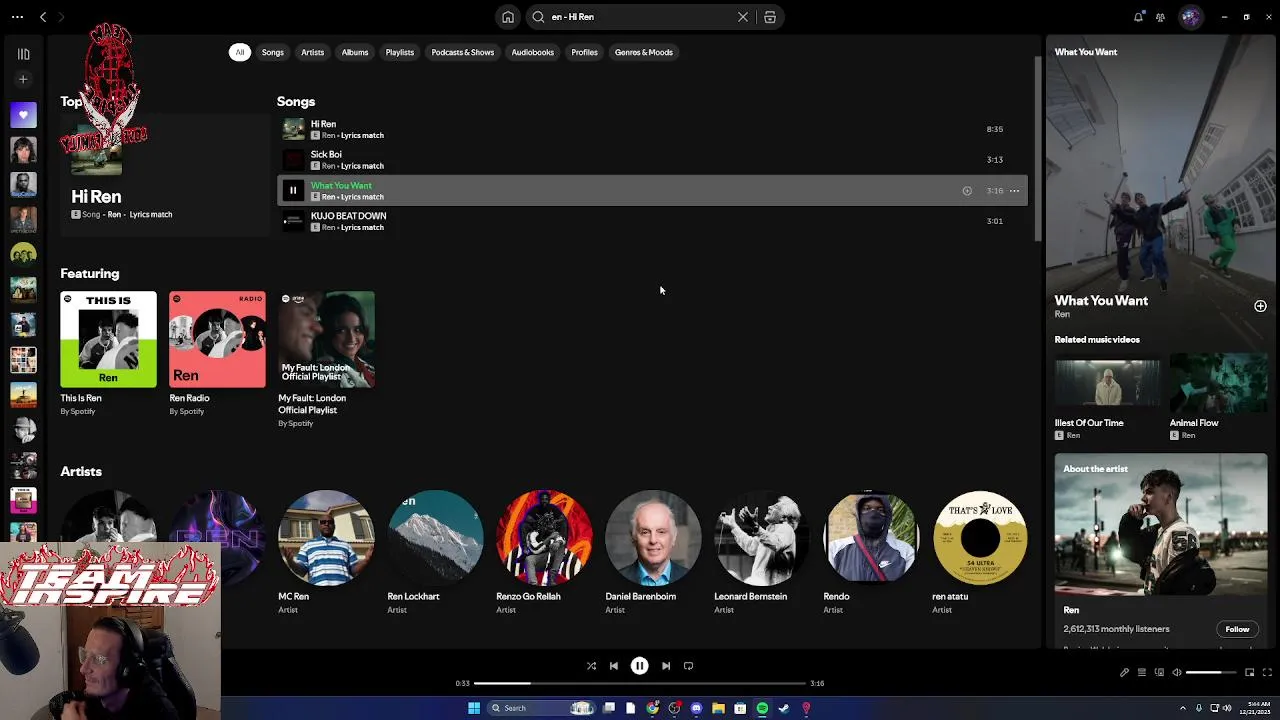
Task: Open more options for What You Want
Action: click(x=1014, y=191)
